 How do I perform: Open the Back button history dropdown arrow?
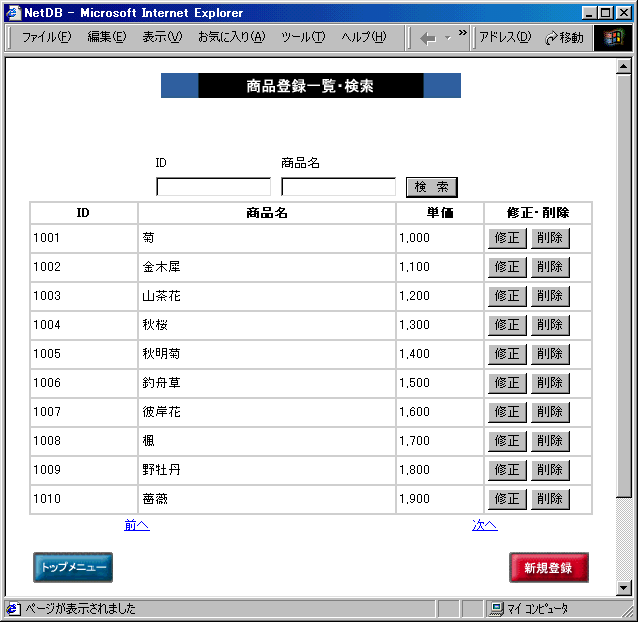click(448, 38)
